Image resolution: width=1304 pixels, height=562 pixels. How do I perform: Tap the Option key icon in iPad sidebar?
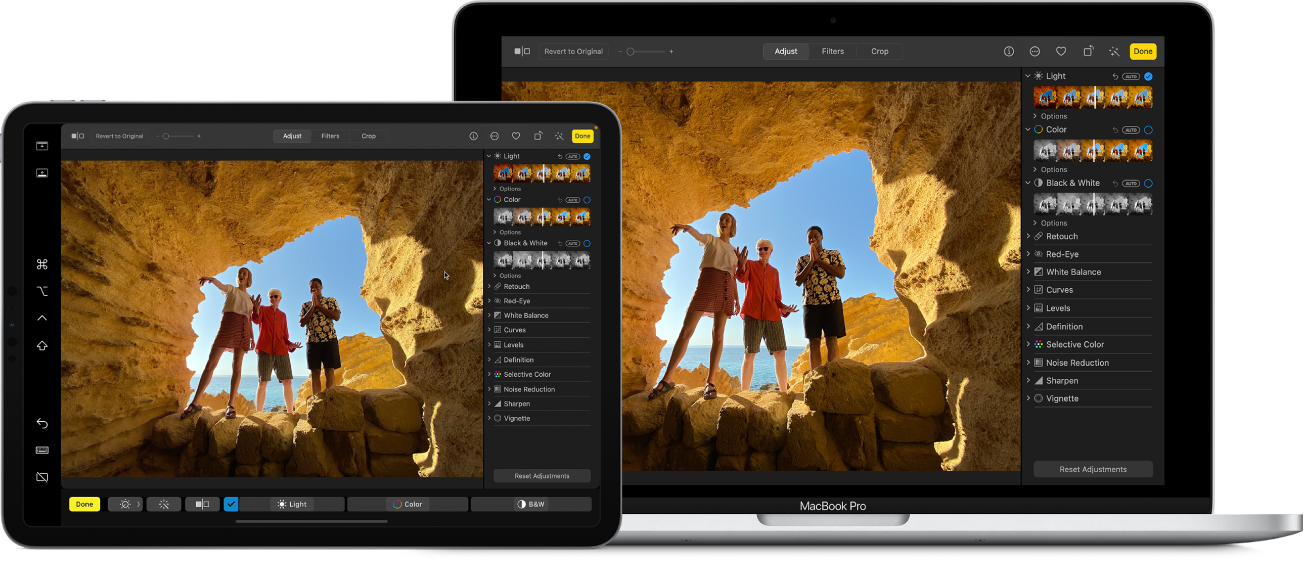[42, 292]
